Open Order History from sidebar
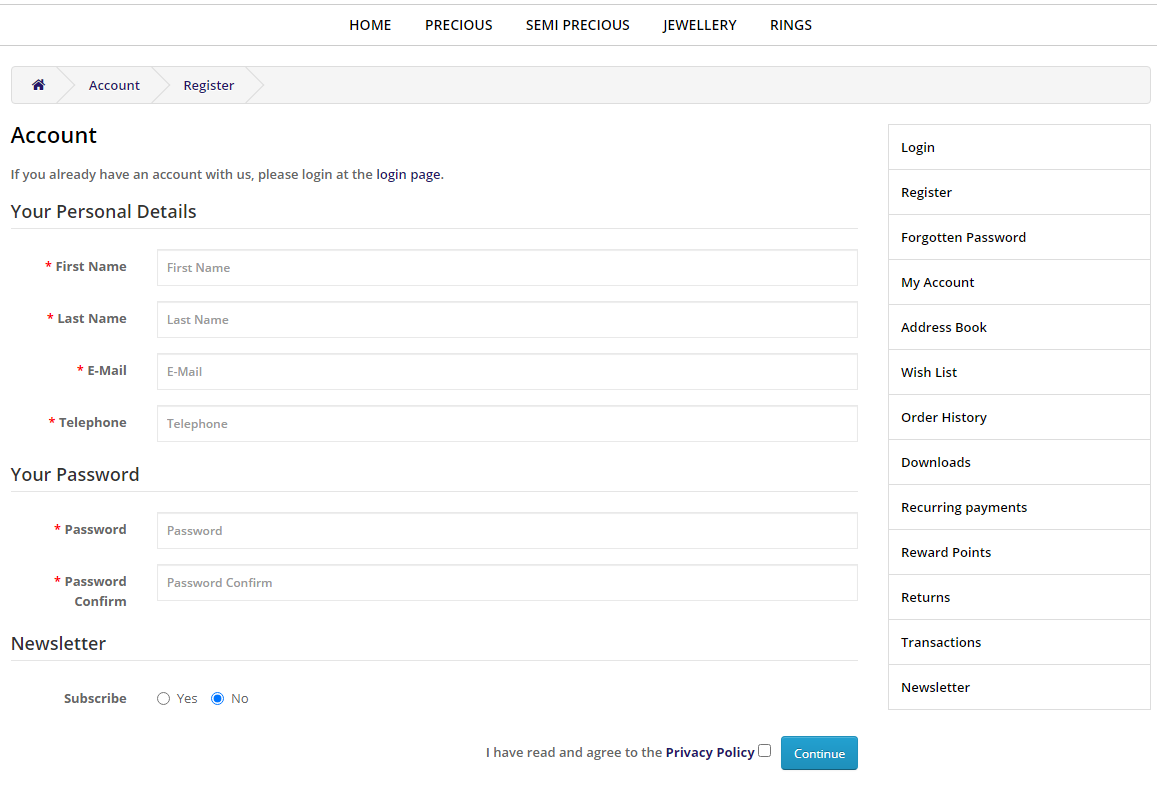The width and height of the screenshot is (1157, 800). click(x=943, y=417)
